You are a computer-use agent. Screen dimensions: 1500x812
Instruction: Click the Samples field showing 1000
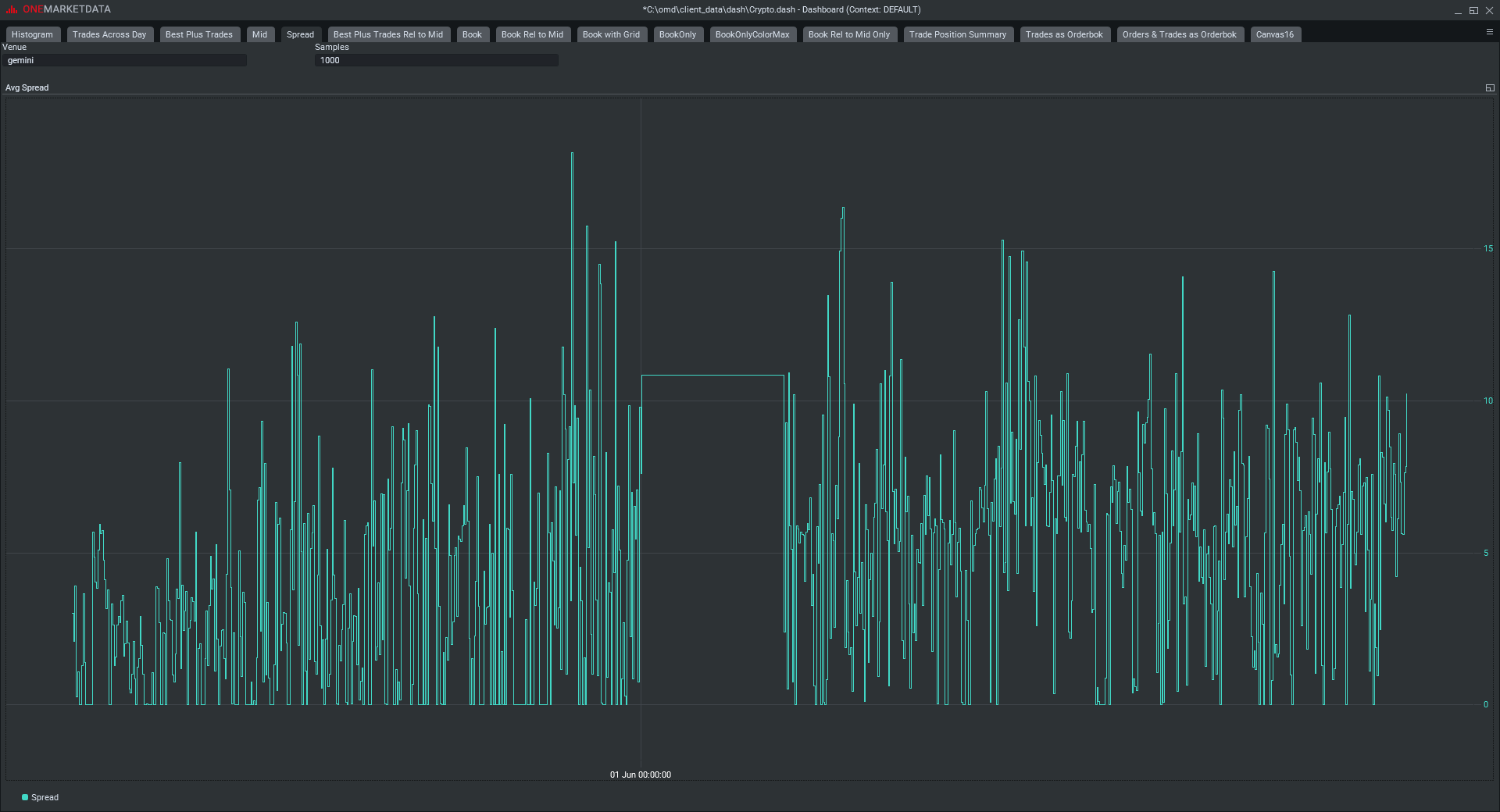(x=436, y=60)
